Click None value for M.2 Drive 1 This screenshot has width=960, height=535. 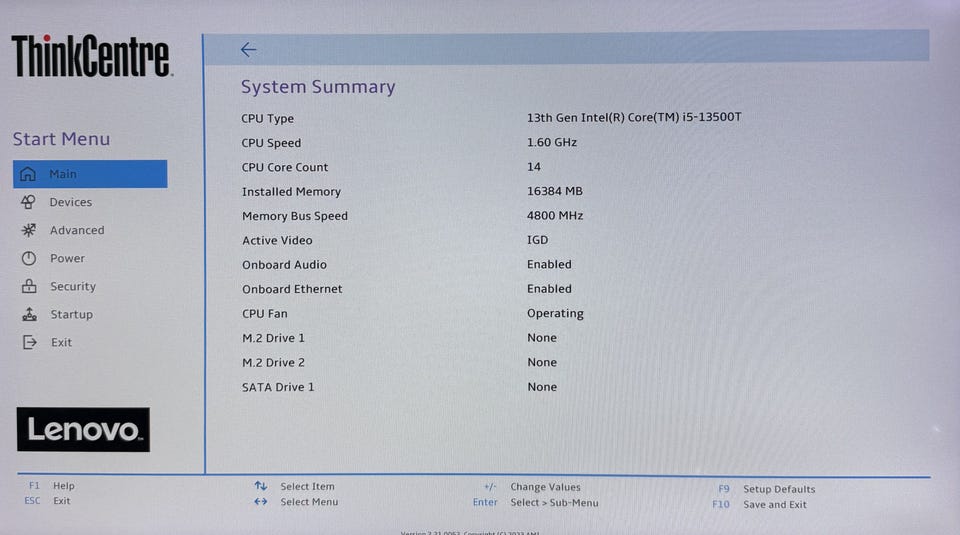pyautogui.click(x=542, y=338)
